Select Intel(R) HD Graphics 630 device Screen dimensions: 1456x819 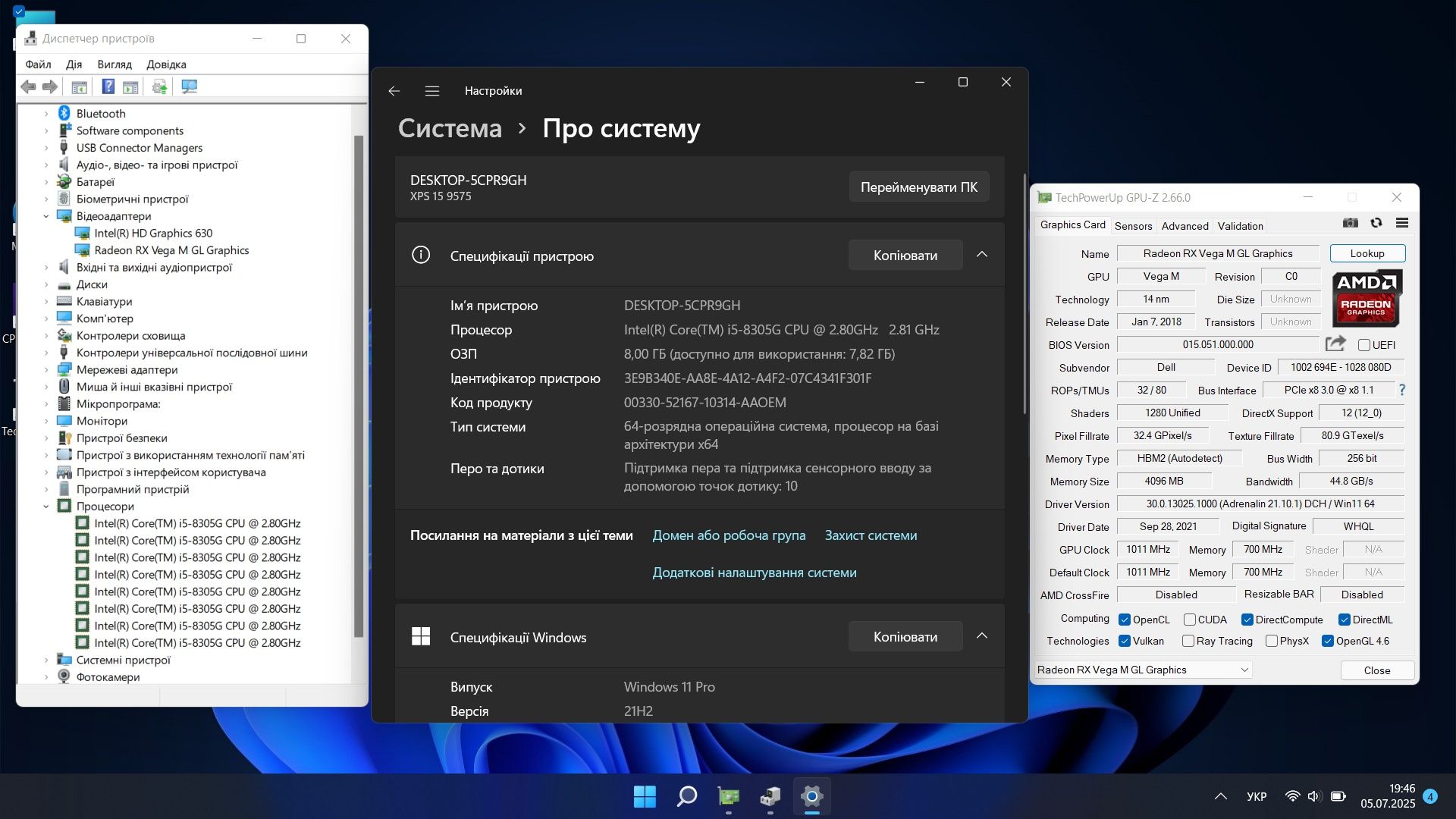pyautogui.click(x=153, y=234)
